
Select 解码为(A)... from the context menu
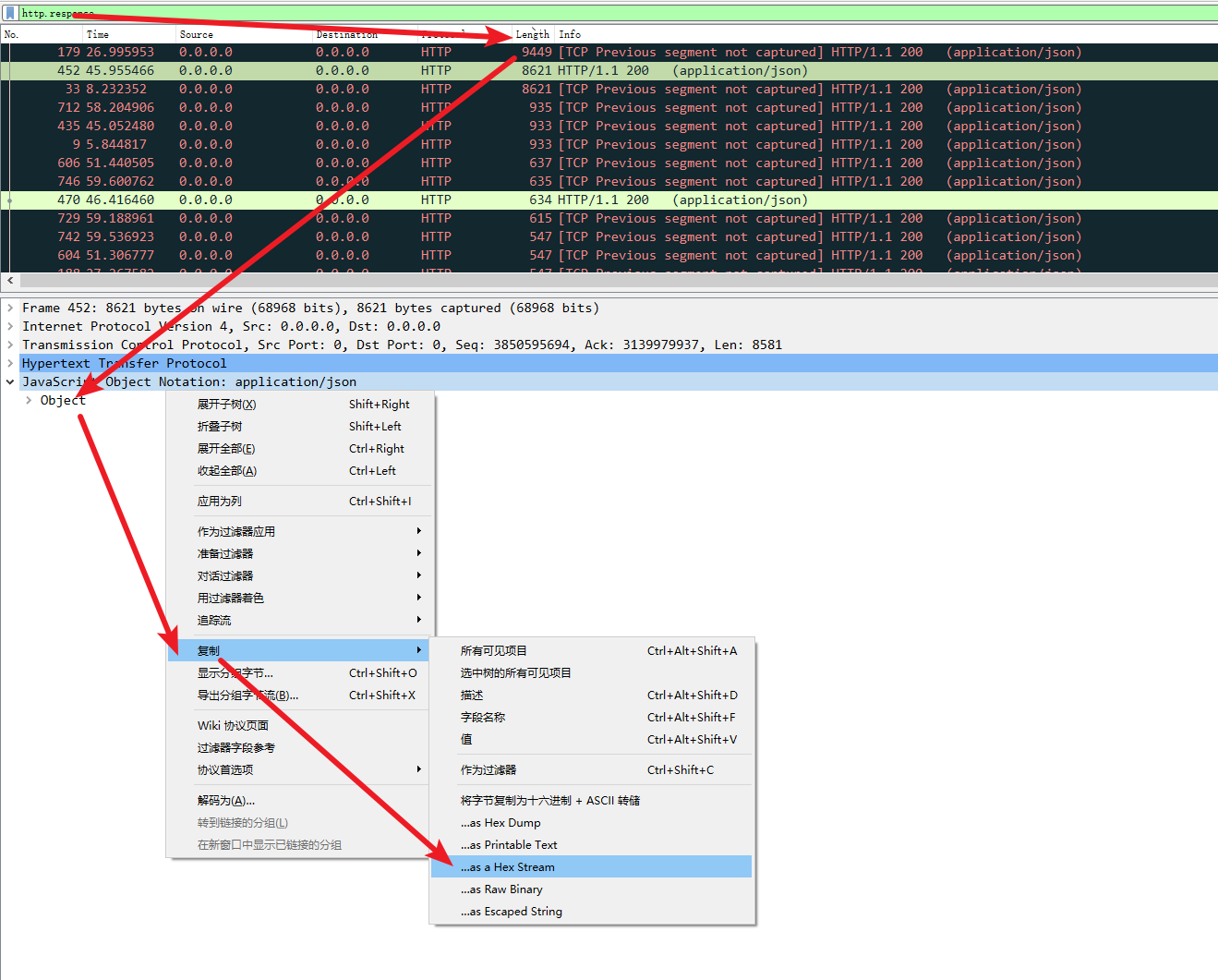[226, 801]
